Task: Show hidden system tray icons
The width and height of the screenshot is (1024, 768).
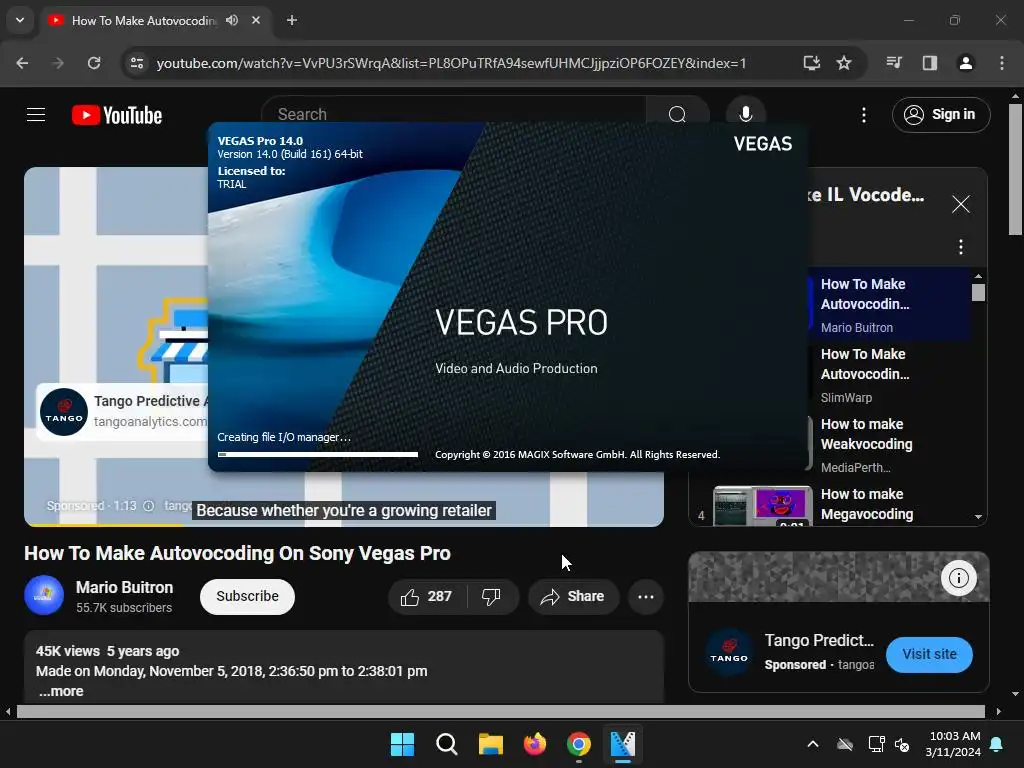Action: pos(813,744)
